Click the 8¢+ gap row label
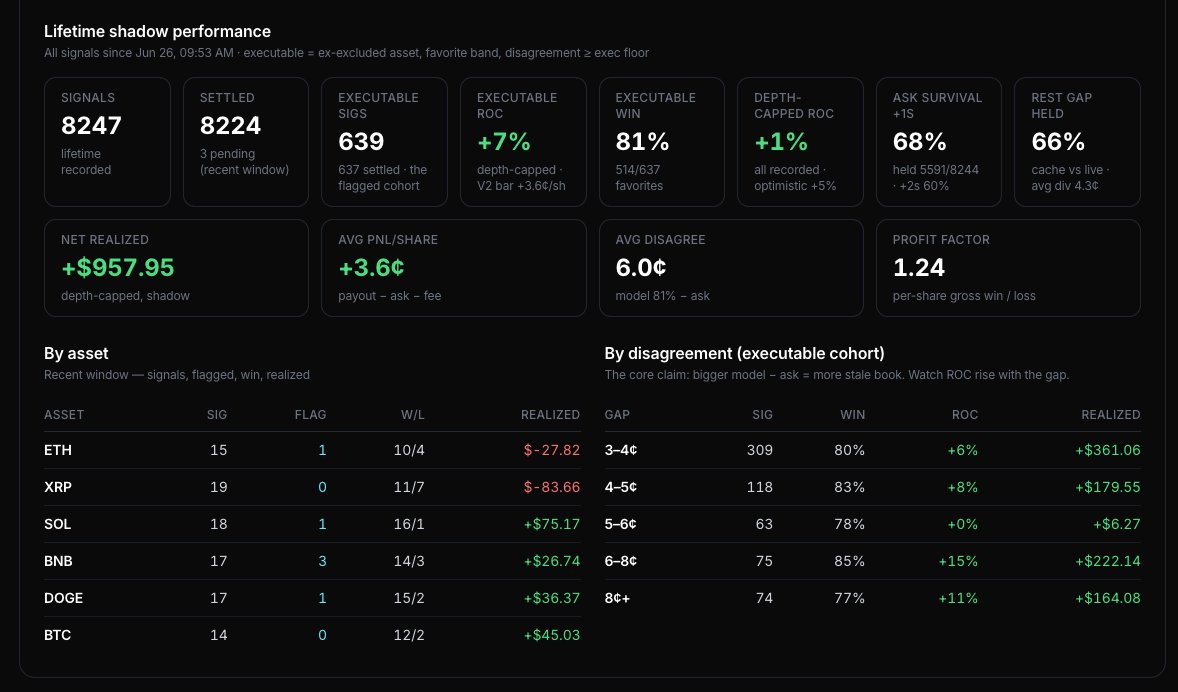This screenshot has height=692, width=1178. pyautogui.click(x=617, y=598)
